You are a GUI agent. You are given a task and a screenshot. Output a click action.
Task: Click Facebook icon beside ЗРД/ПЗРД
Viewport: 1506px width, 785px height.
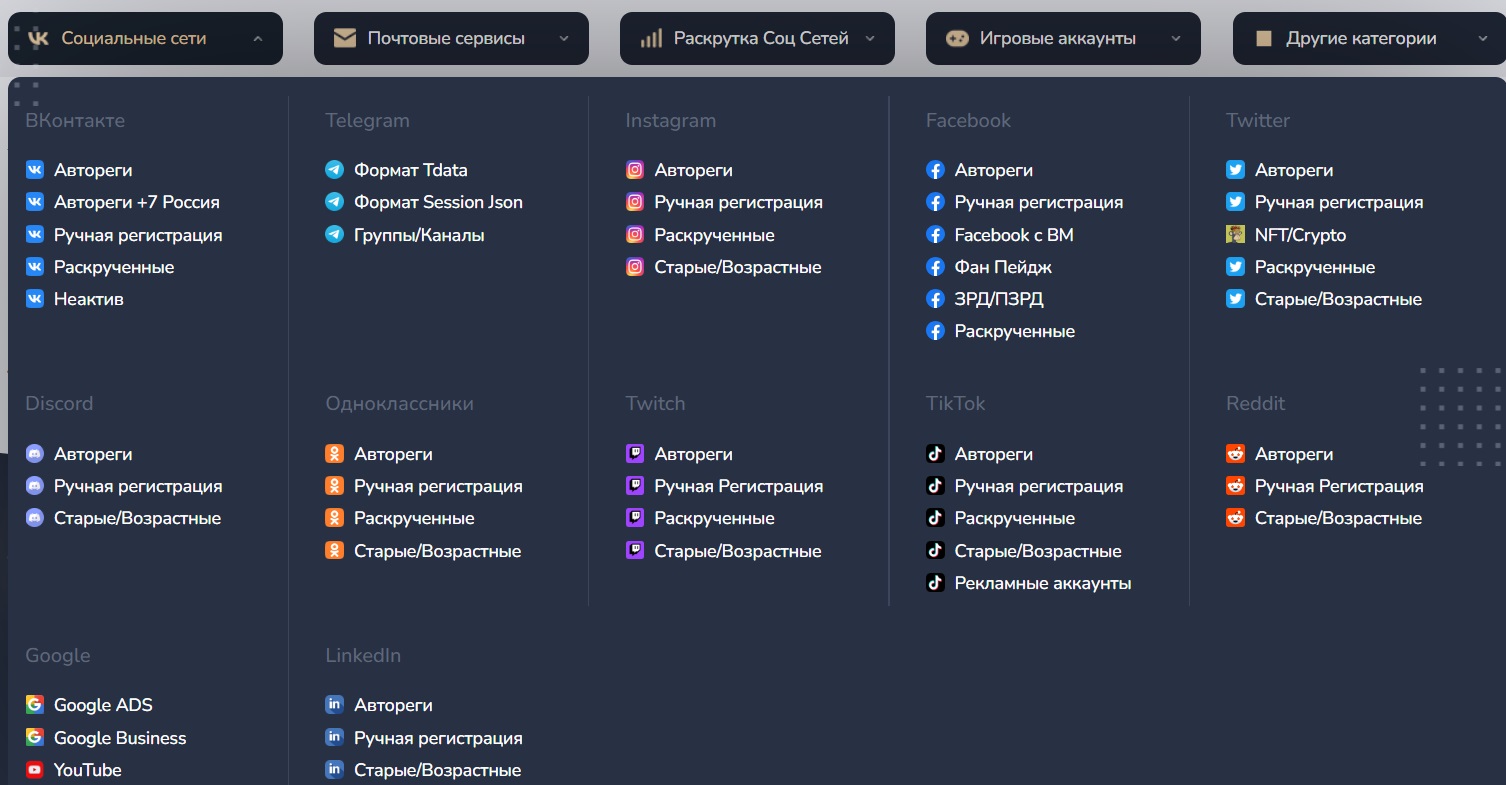tap(935, 299)
